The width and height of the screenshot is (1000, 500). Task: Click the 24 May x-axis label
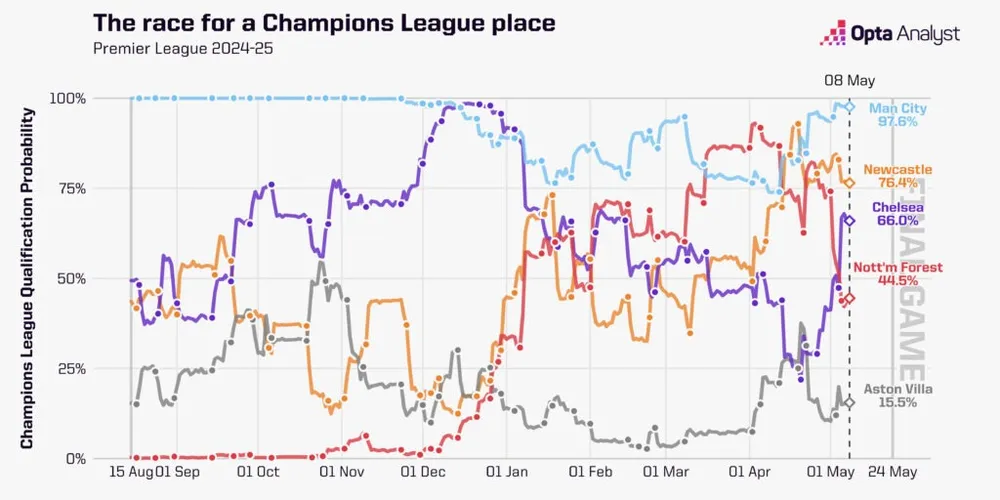coord(893,473)
